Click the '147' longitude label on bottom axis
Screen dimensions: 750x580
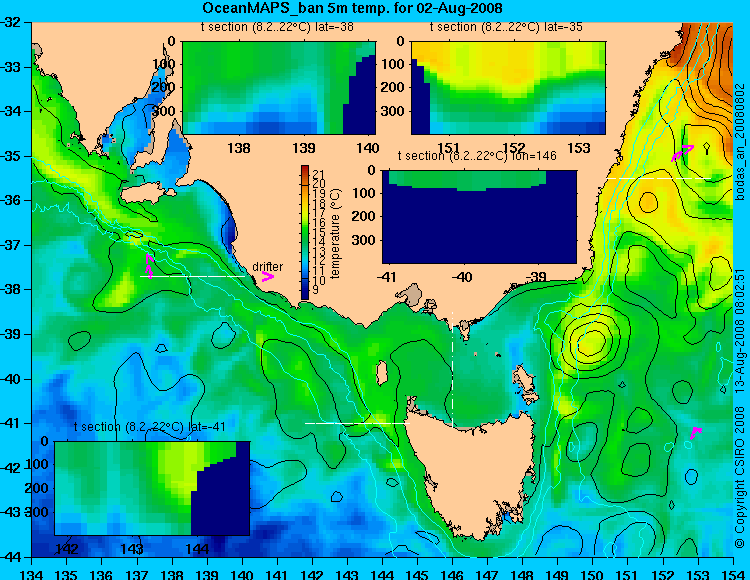coord(487,574)
